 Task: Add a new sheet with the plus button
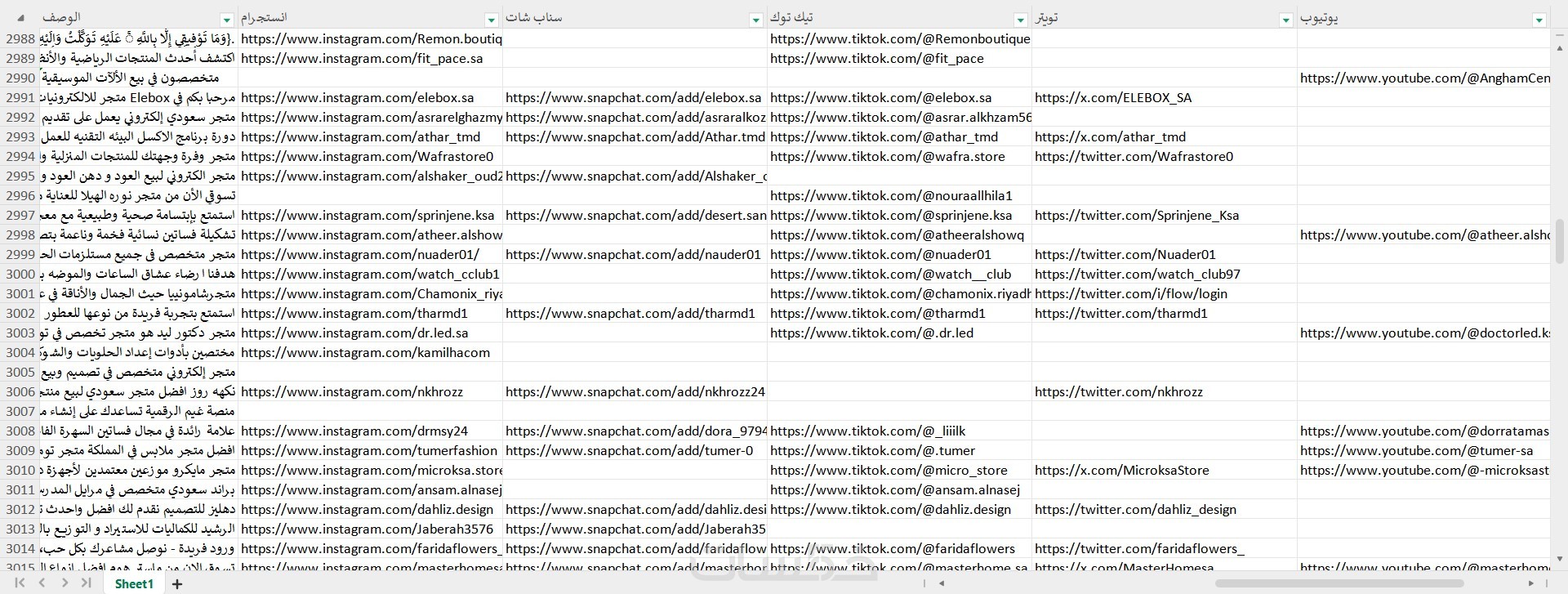[x=177, y=583]
